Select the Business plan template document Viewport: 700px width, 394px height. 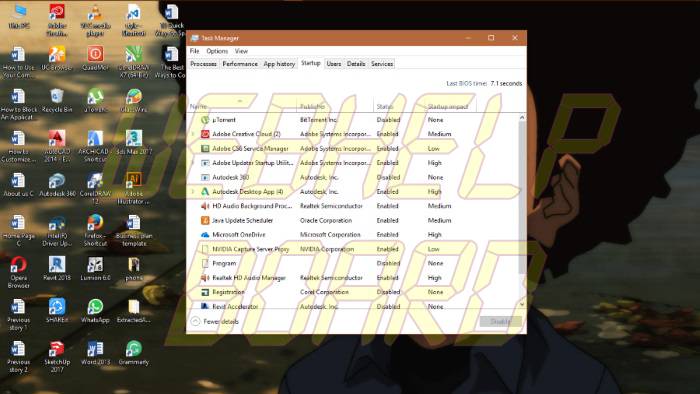[133, 231]
